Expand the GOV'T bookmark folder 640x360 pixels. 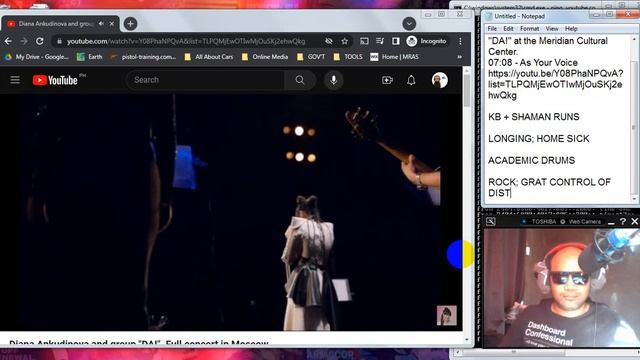(311, 57)
